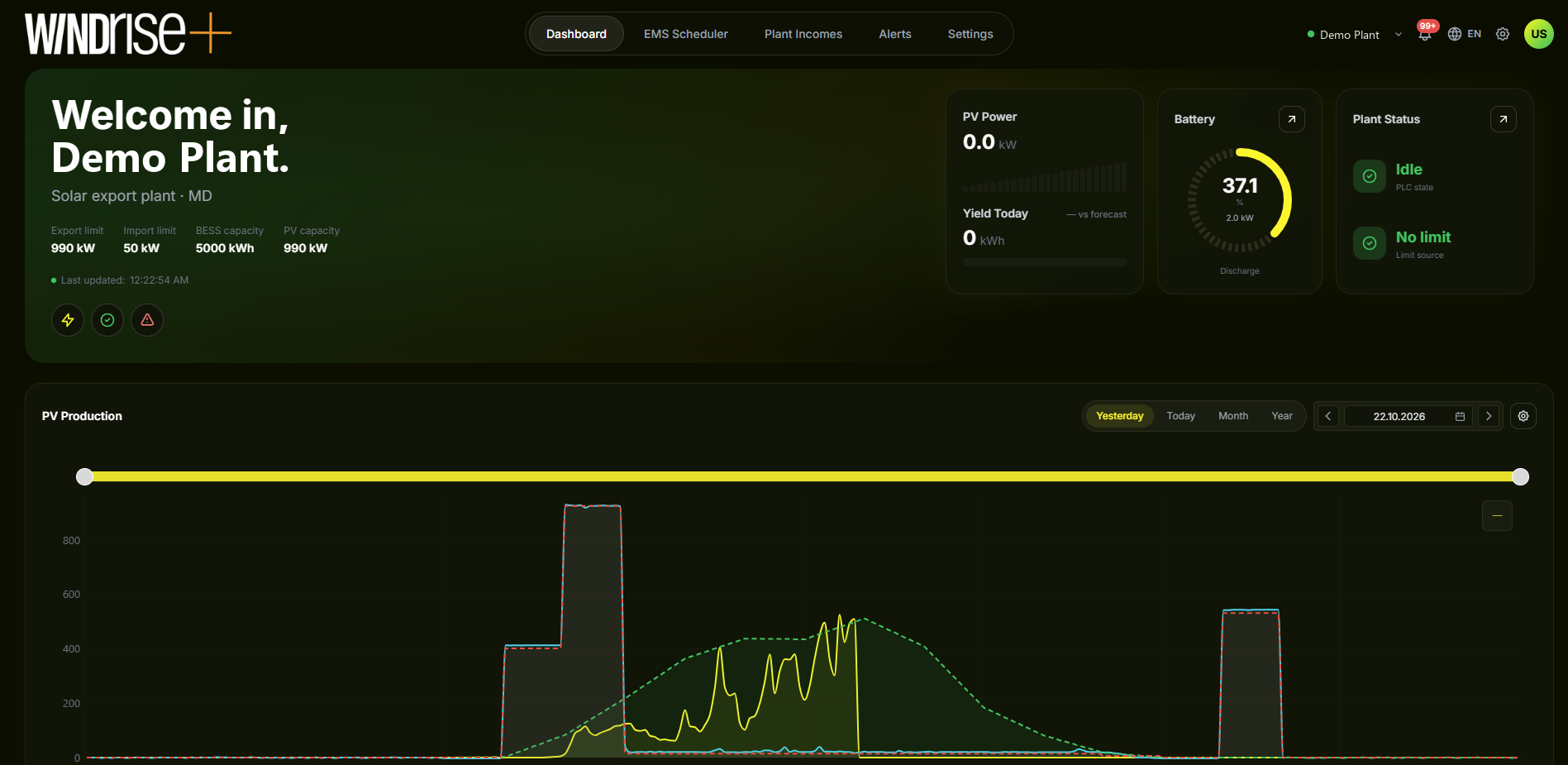Click the red warning triangle icon
This screenshot has height=765, width=1568.
147,320
